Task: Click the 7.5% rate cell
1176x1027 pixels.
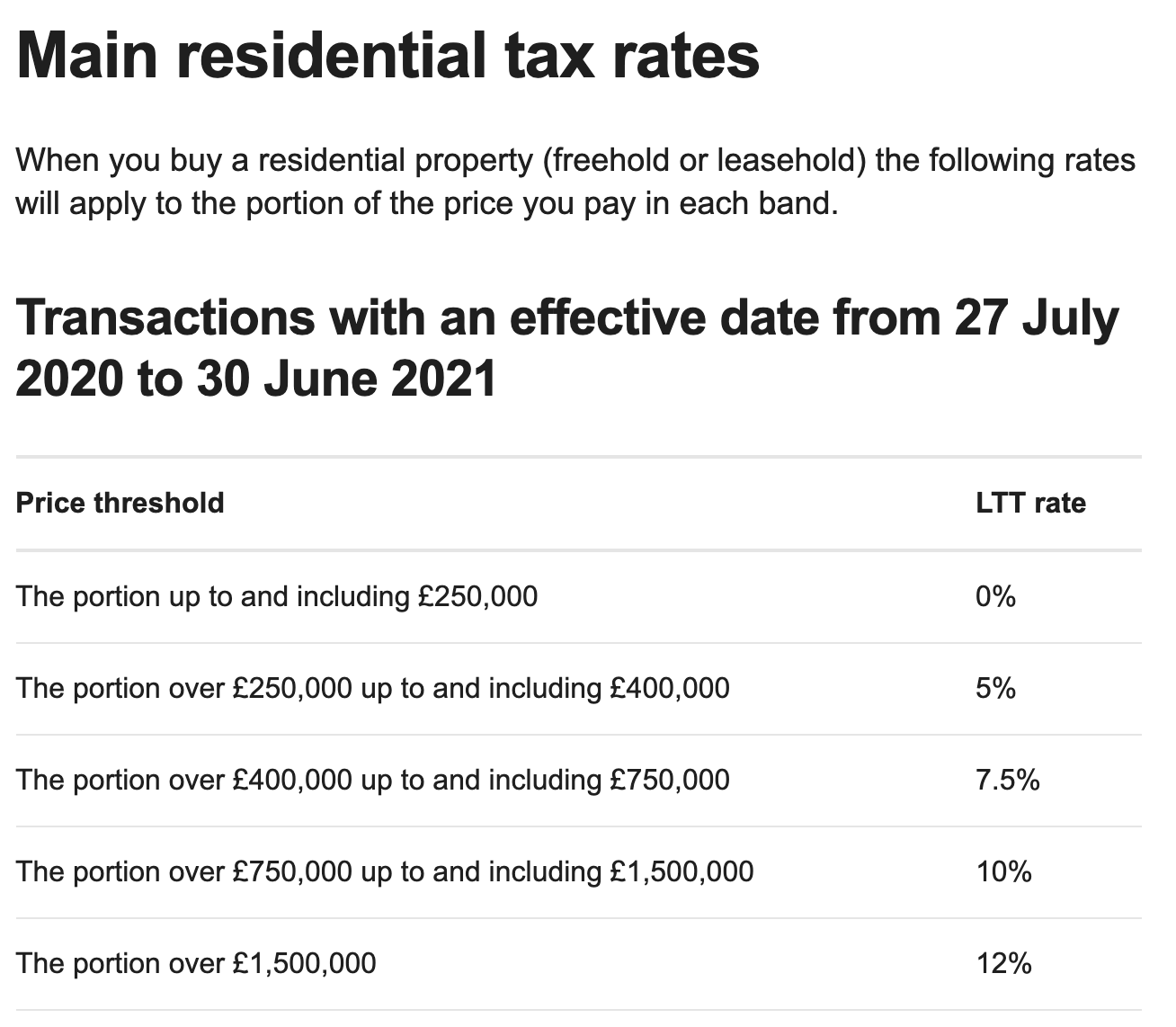Action: pos(1007,780)
